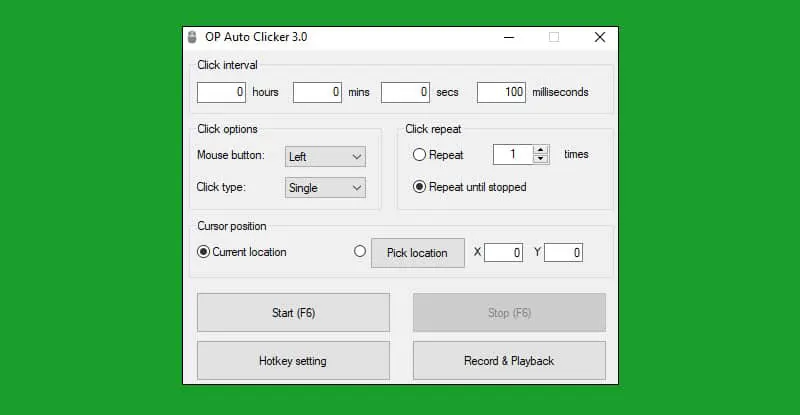Click the 'Cursor position' group label
800x415 pixels.
tap(232, 226)
